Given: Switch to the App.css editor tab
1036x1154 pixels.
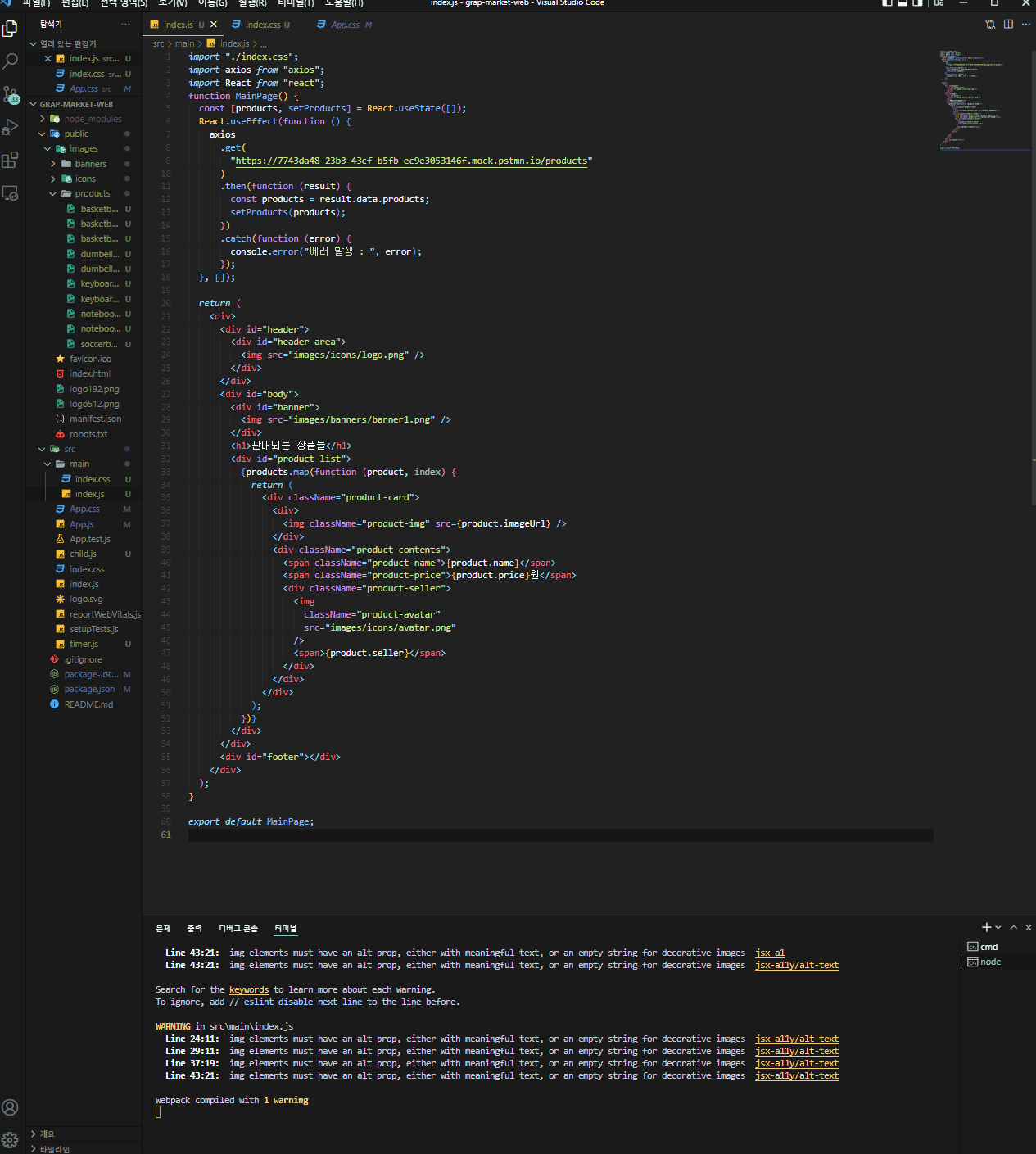Looking at the screenshot, I should 345,25.
